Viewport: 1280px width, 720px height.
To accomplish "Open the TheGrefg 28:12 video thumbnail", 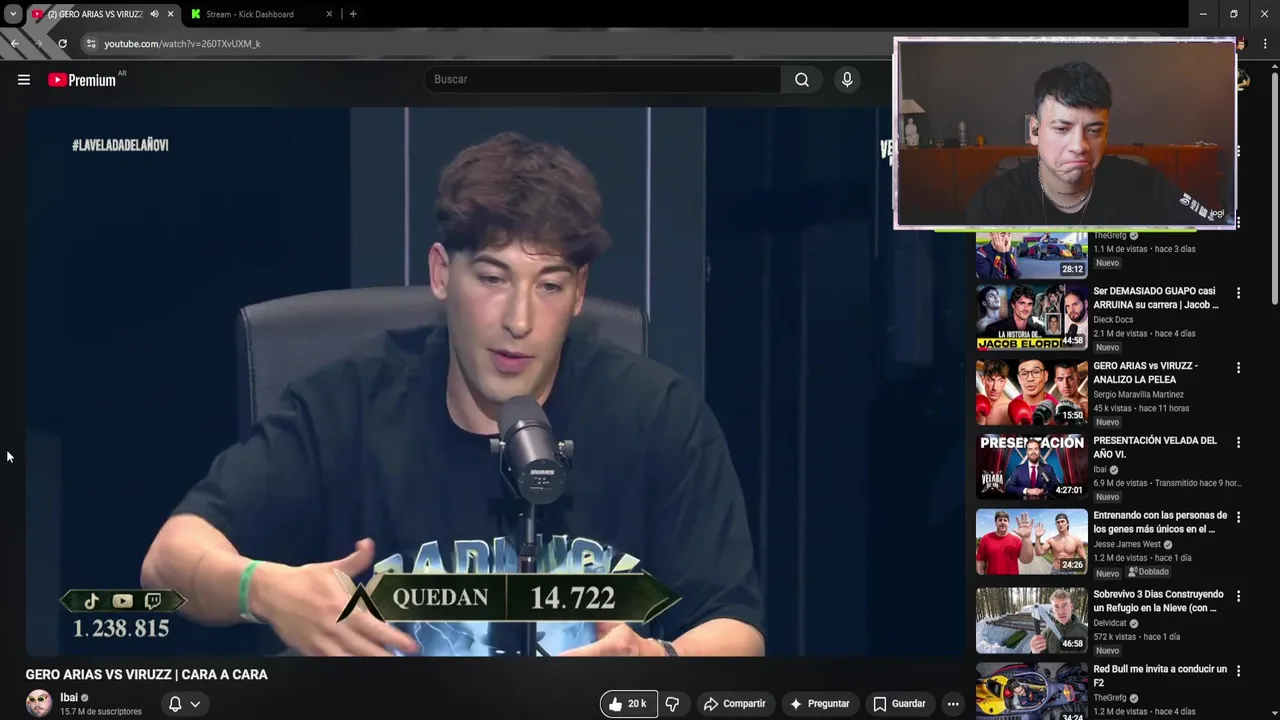I will coord(1031,255).
